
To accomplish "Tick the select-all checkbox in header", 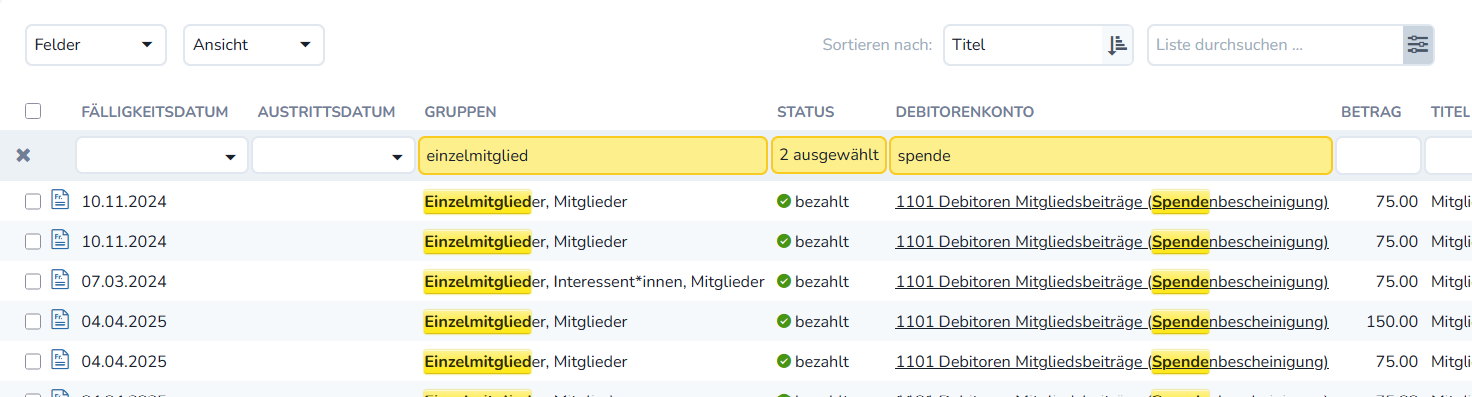I will 33,112.
